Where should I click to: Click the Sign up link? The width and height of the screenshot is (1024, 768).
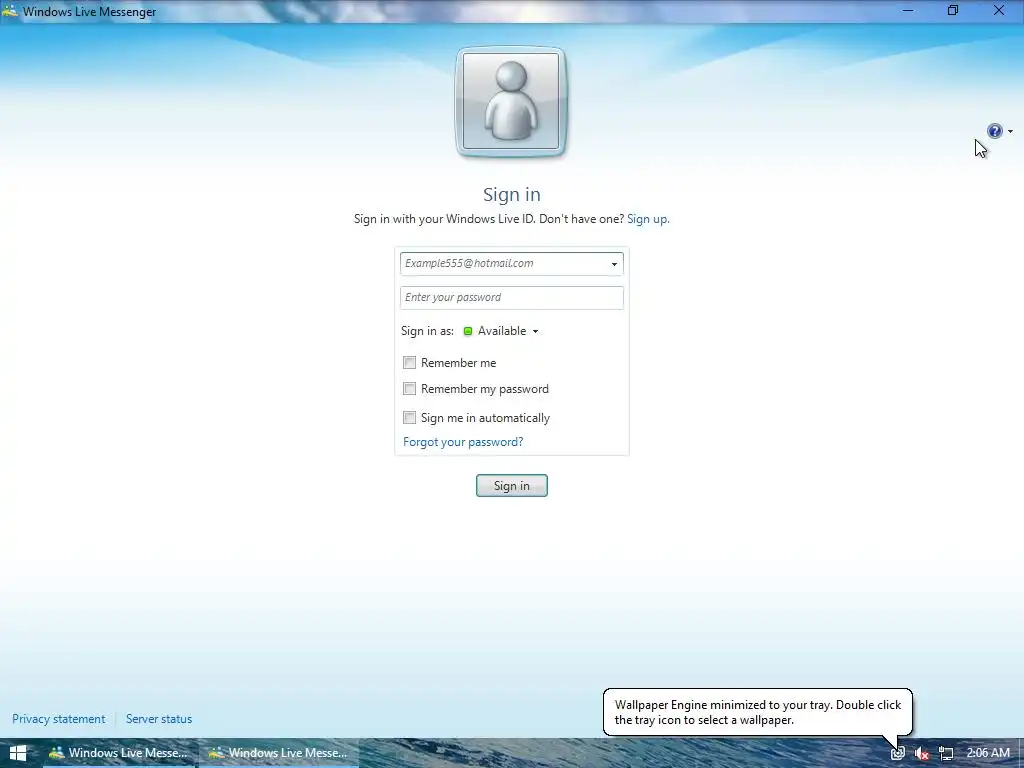[x=647, y=219]
